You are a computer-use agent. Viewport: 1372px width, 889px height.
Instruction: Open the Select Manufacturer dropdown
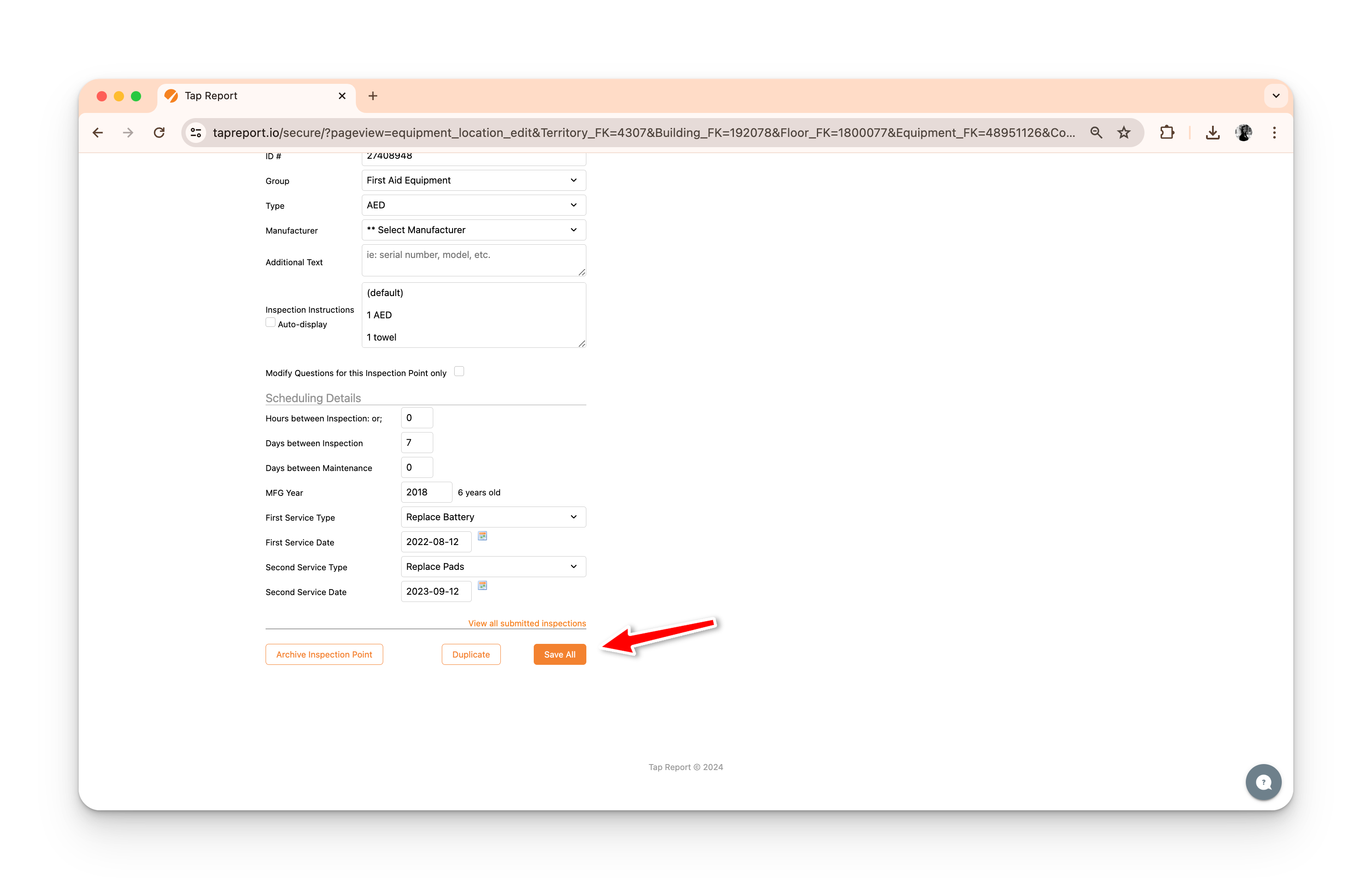click(x=473, y=230)
